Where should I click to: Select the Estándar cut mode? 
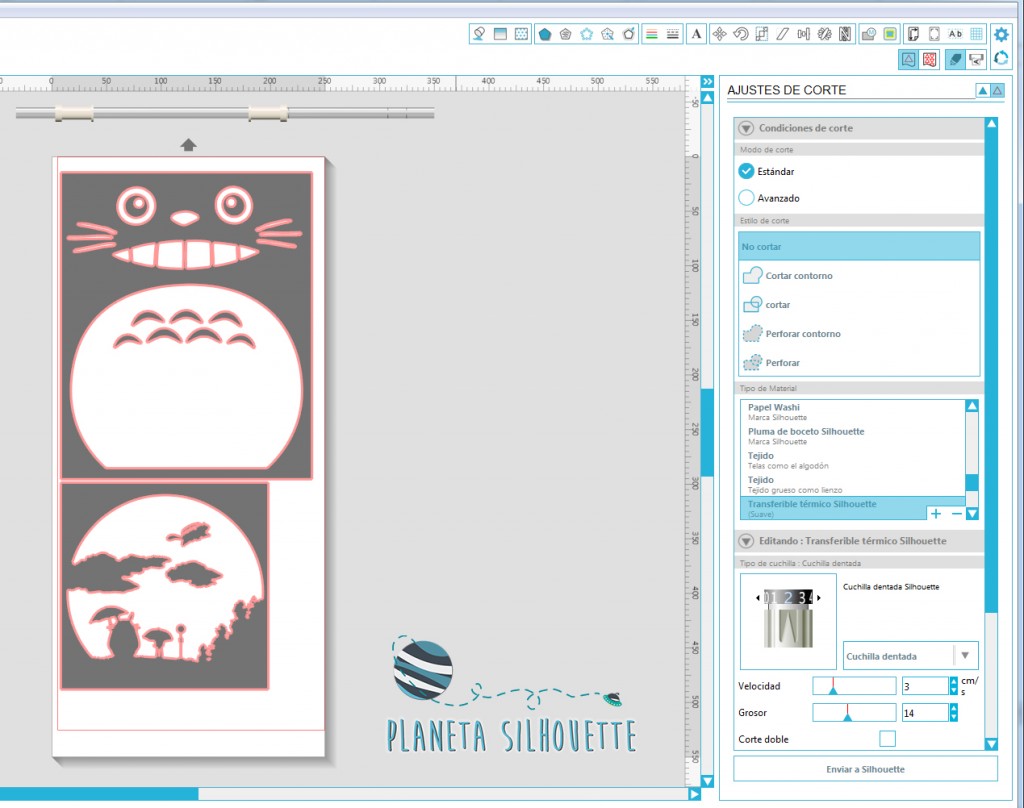[x=746, y=171]
